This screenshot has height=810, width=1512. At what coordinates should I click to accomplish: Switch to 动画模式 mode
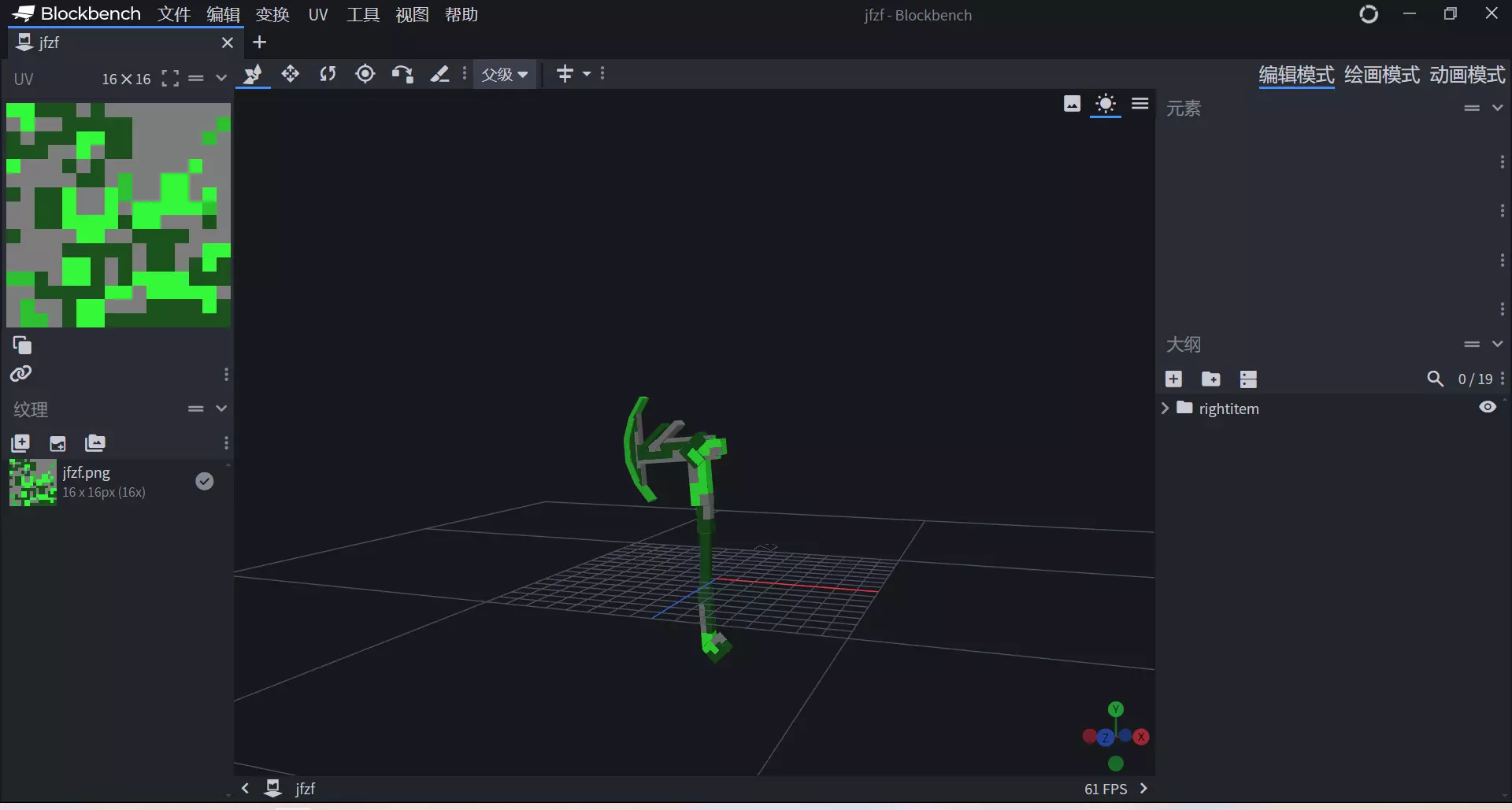click(1467, 76)
